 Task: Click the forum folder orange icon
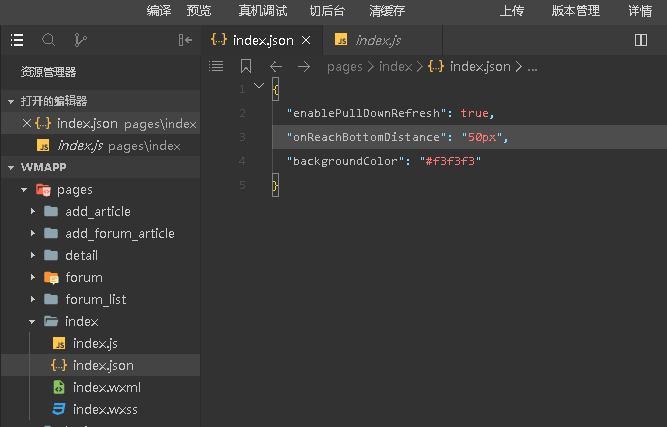(x=51, y=278)
